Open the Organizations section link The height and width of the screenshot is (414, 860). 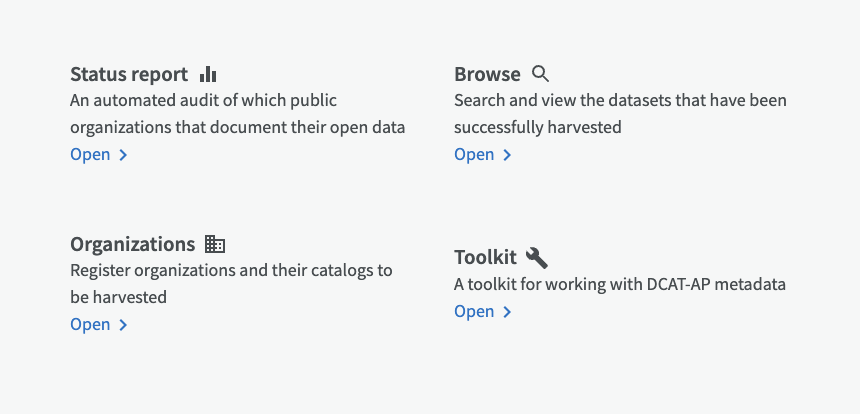point(99,325)
